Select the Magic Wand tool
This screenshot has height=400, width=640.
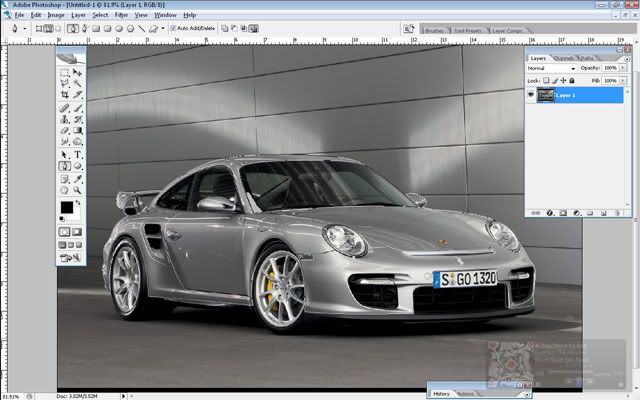point(77,83)
